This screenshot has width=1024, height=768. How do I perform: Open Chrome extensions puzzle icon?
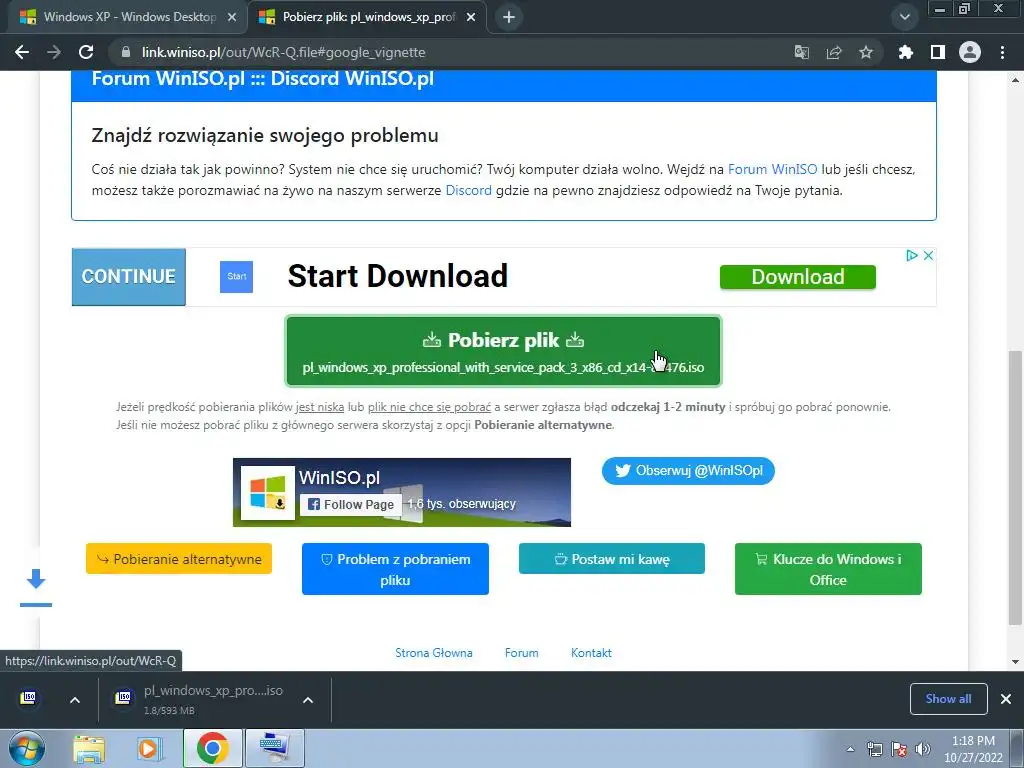click(905, 52)
